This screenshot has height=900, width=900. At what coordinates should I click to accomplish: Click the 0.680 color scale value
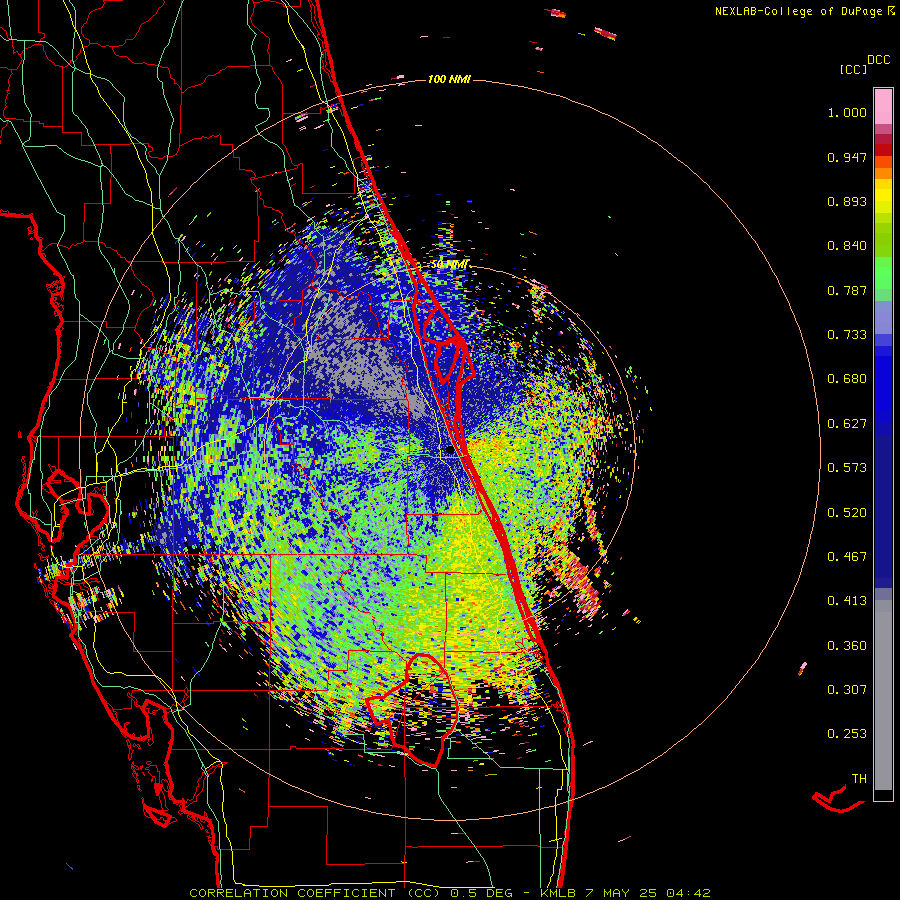pyautogui.click(x=847, y=379)
